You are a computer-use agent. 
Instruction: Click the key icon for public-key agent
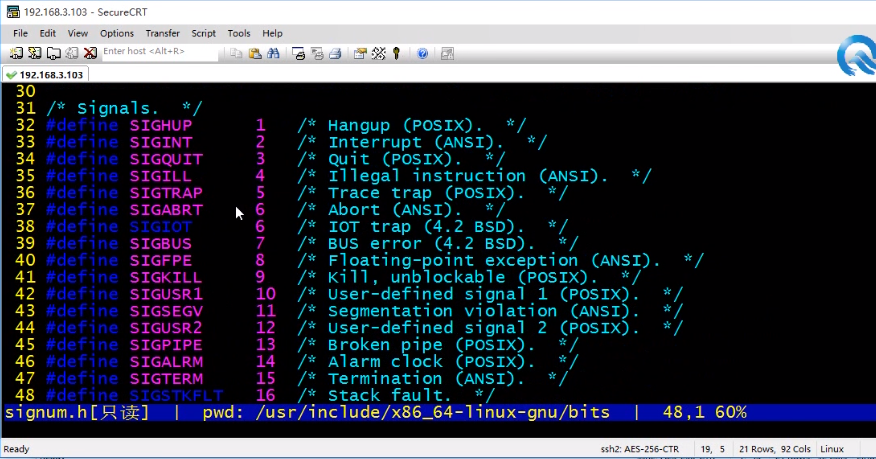[397, 53]
